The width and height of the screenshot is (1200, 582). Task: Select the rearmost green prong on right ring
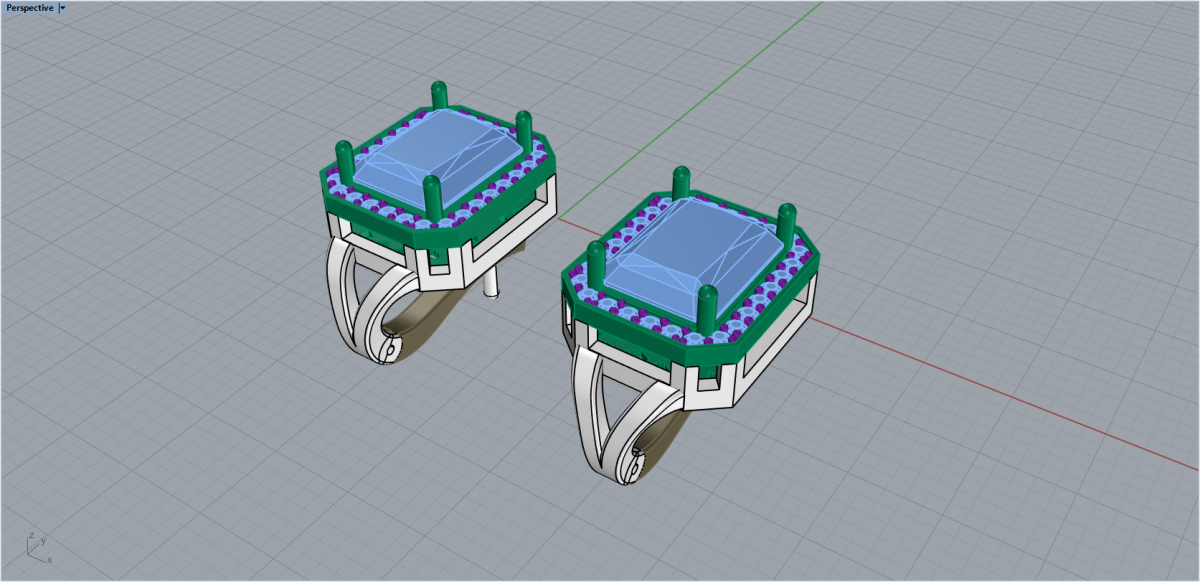click(x=681, y=182)
